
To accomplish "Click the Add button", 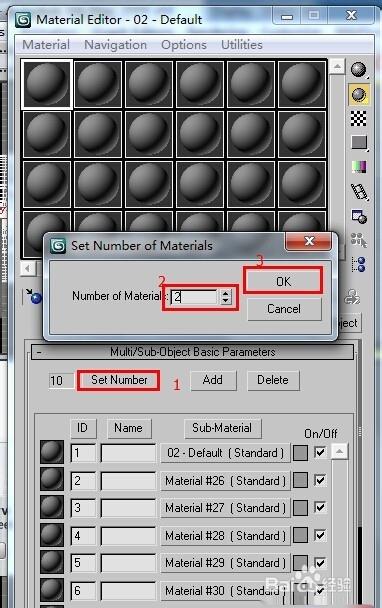I will (x=213, y=380).
